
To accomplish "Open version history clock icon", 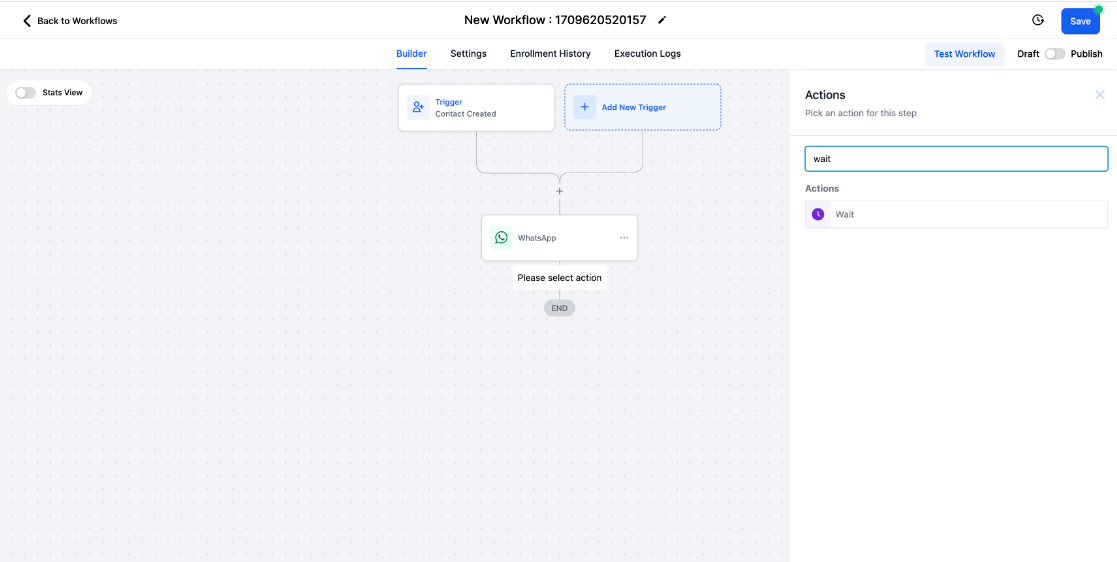I will (1038, 21).
